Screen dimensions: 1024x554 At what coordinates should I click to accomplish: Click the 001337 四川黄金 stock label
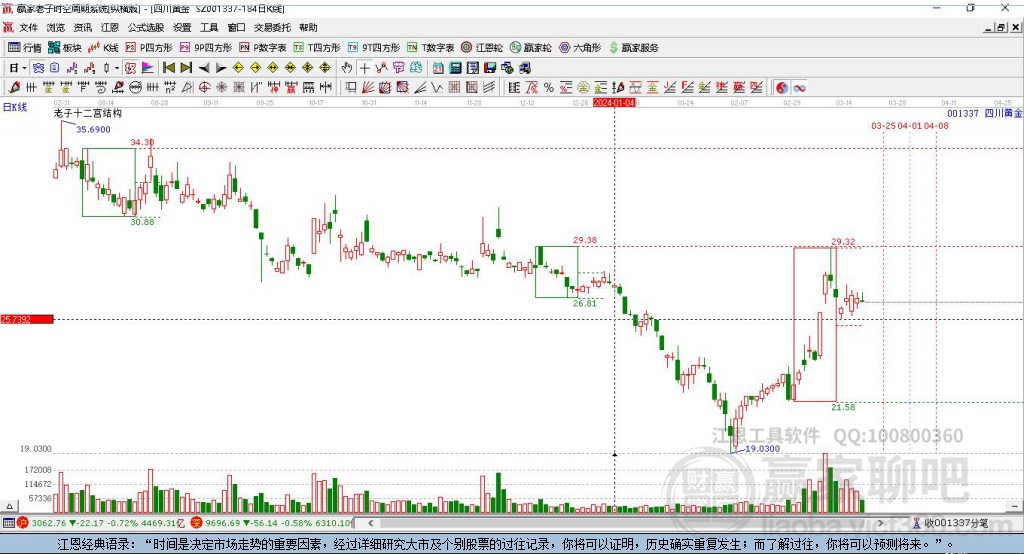985,113
